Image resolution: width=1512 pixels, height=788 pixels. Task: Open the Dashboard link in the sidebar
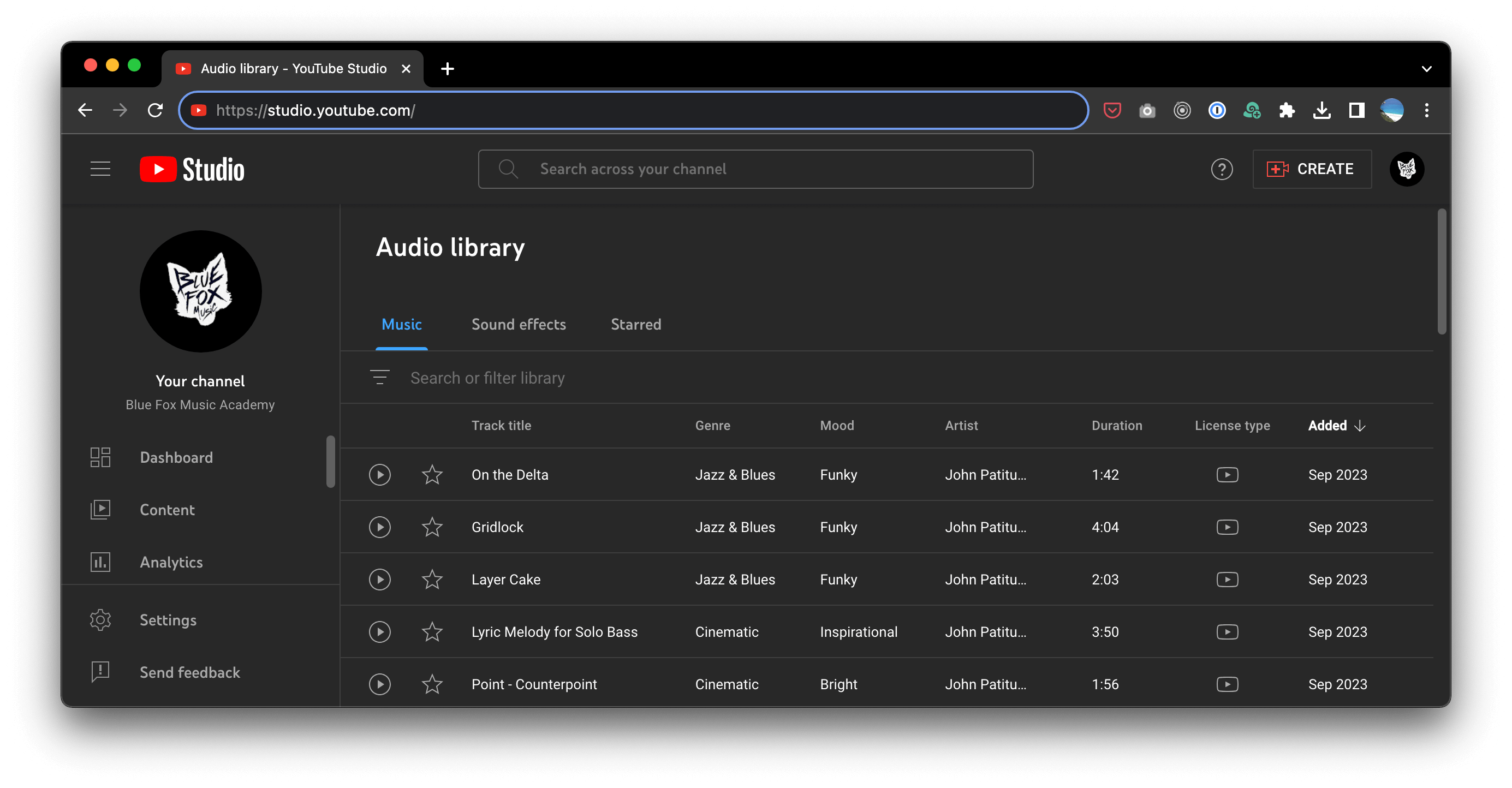(176, 458)
